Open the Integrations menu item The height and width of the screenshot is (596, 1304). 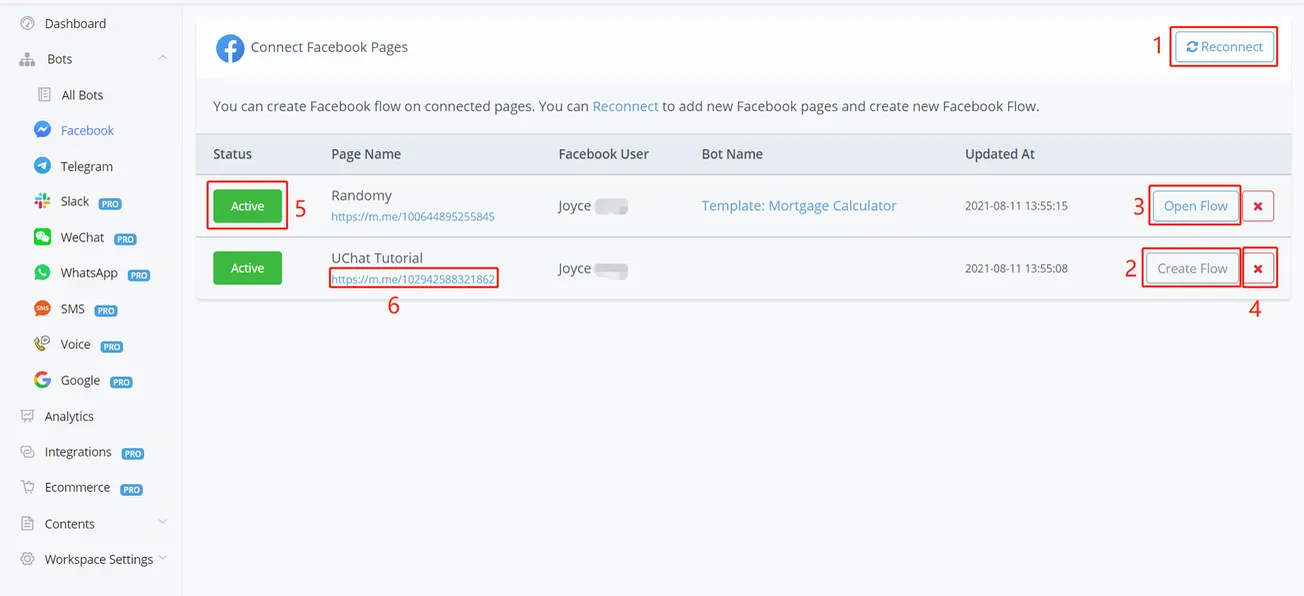tap(78, 452)
